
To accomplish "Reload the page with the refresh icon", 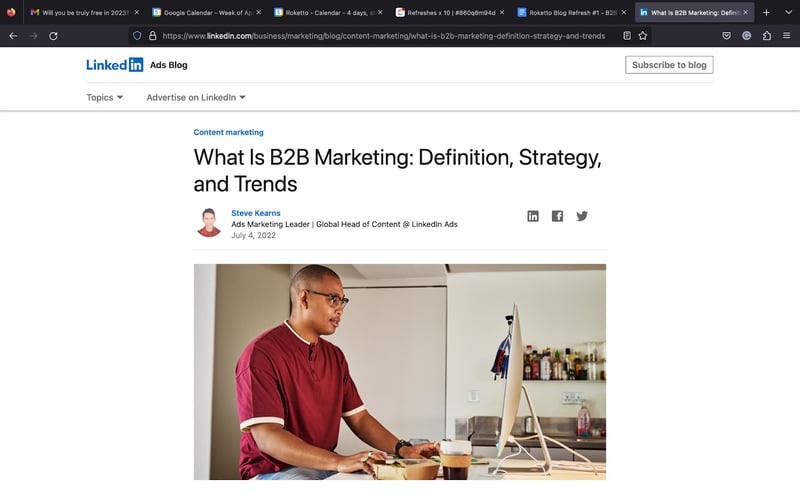I will pyautogui.click(x=53, y=36).
